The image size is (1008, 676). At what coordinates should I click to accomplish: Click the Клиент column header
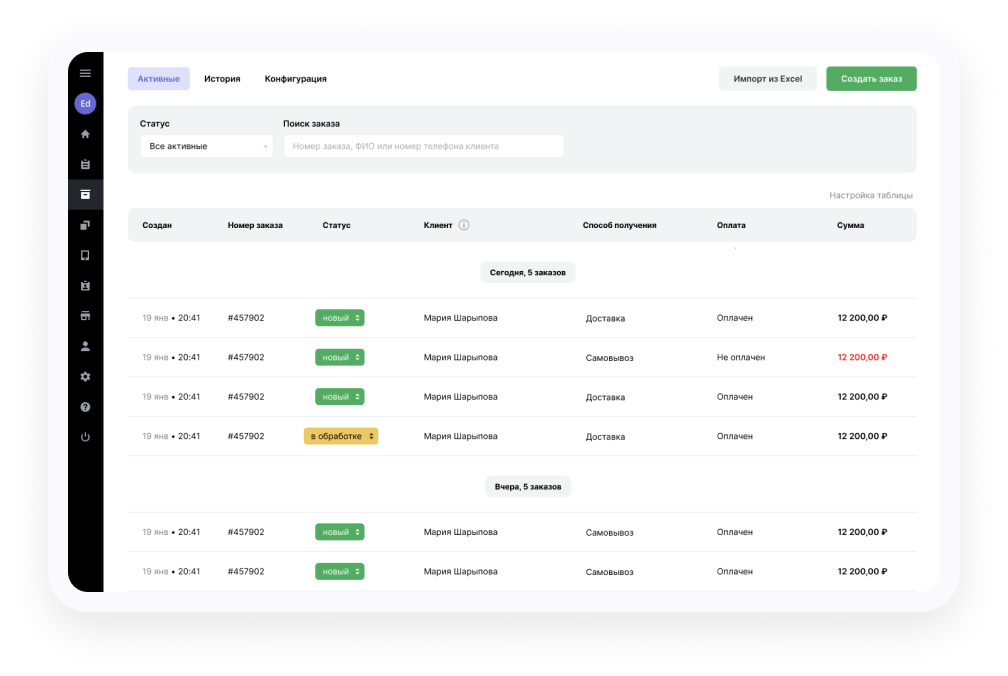[438, 225]
